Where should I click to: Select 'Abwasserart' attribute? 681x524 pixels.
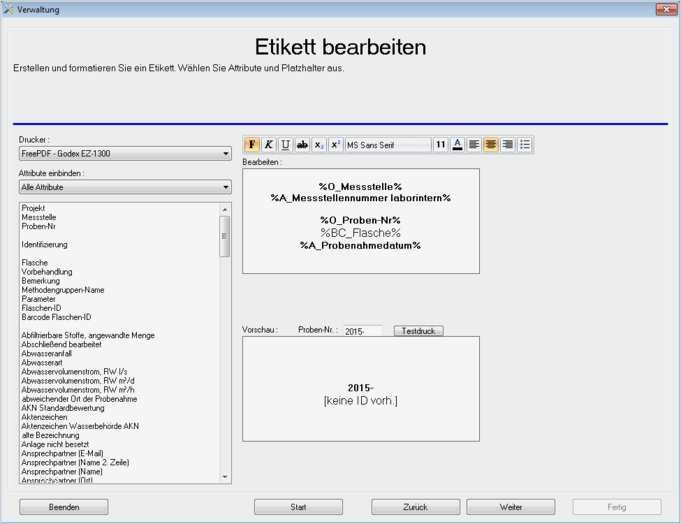pyautogui.click(x=42, y=363)
